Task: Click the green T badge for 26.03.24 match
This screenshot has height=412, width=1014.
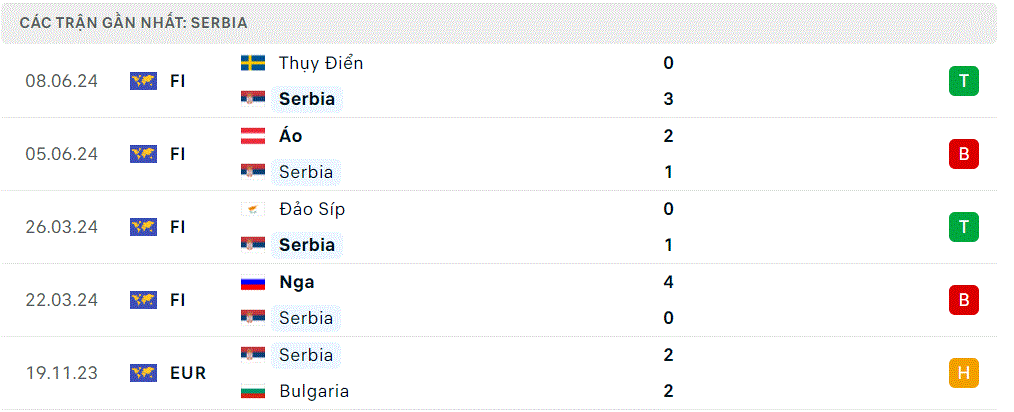Action: (x=964, y=227)
